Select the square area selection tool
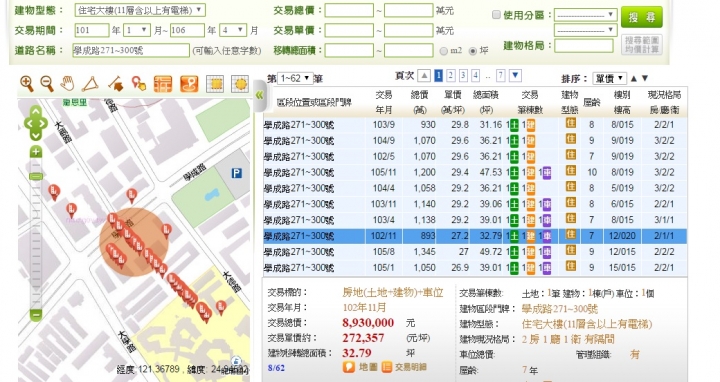 click(x=215, y=84)
